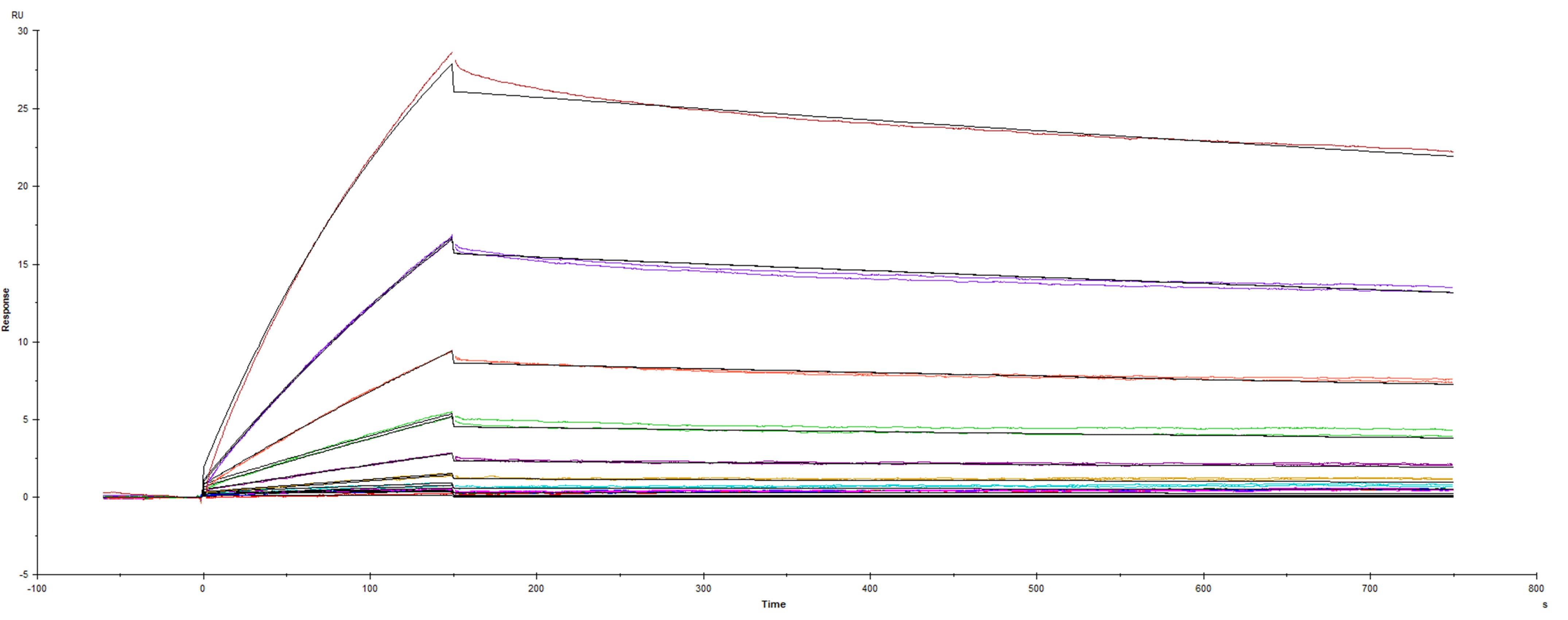Click the y-axis tick label 10
Screen dimensions: 1568x620
coord(23,342)
